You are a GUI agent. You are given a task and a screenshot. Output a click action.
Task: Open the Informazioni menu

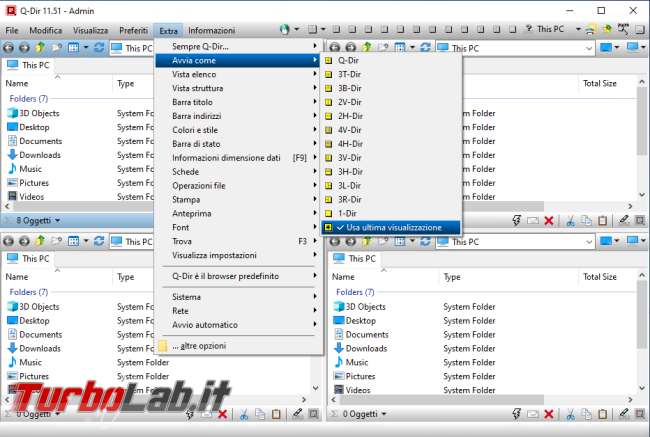point(211,30)
